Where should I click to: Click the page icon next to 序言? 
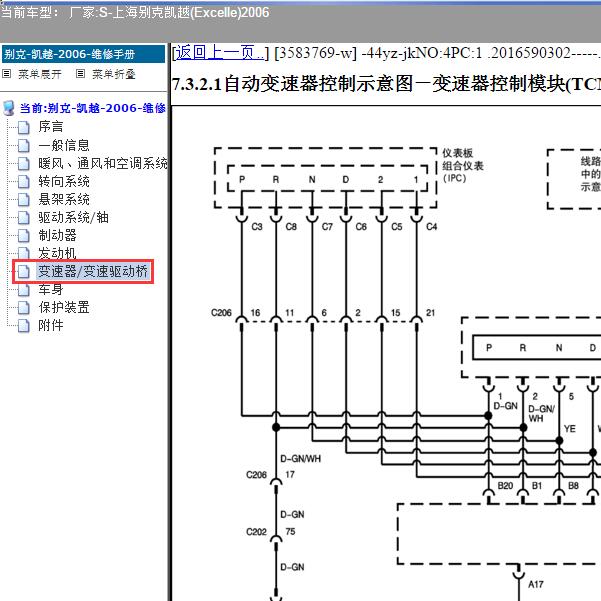coord(23,127)
